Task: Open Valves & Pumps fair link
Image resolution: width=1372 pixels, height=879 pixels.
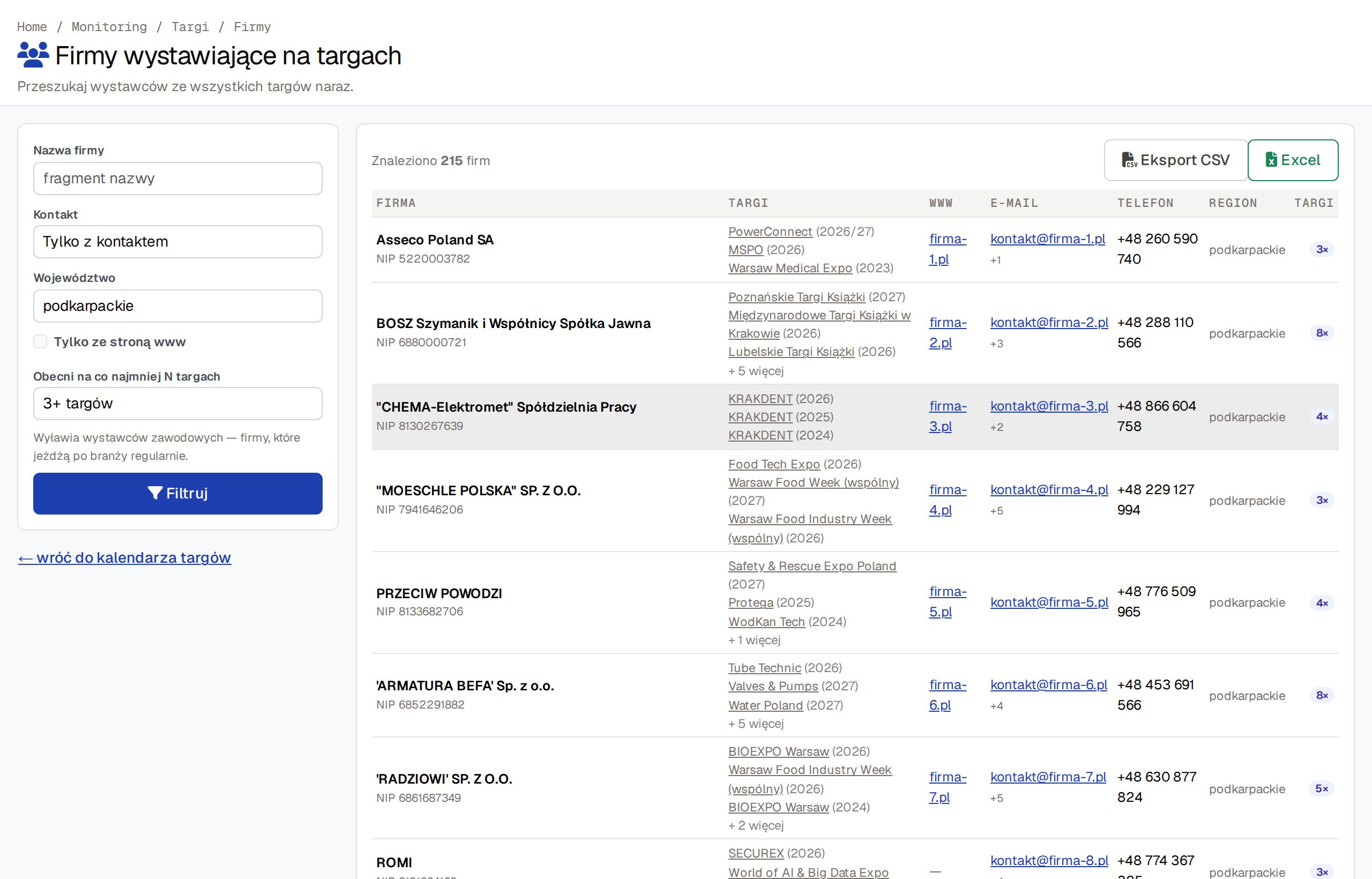Action: tap(773, 686)
